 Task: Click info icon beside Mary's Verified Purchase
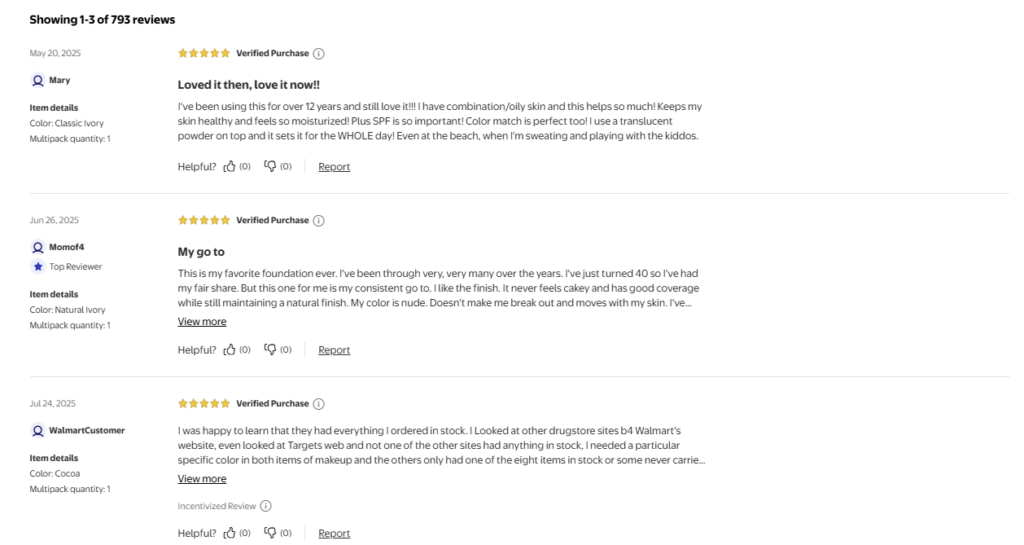point(319,53)
